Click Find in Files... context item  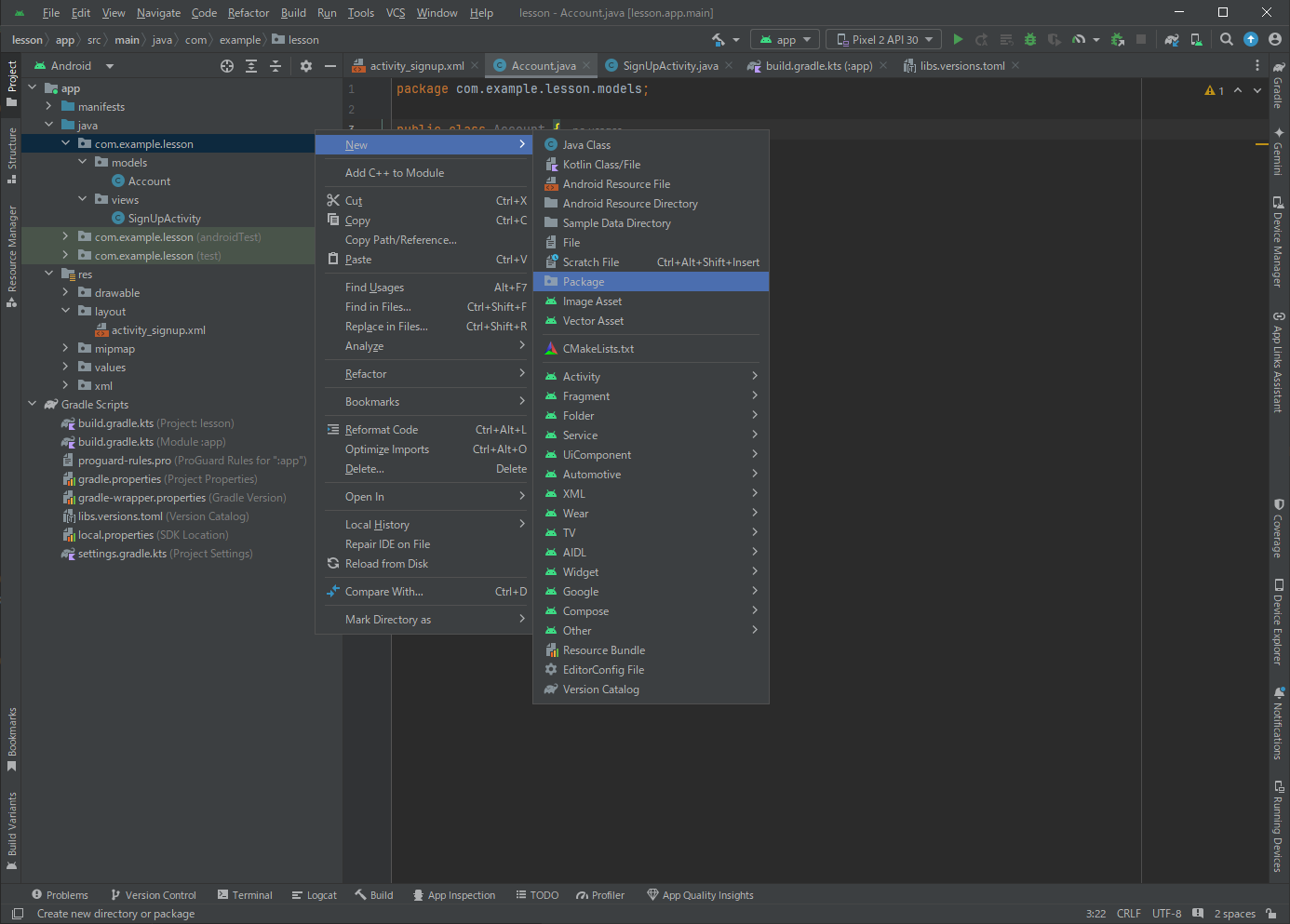(423, 306)
